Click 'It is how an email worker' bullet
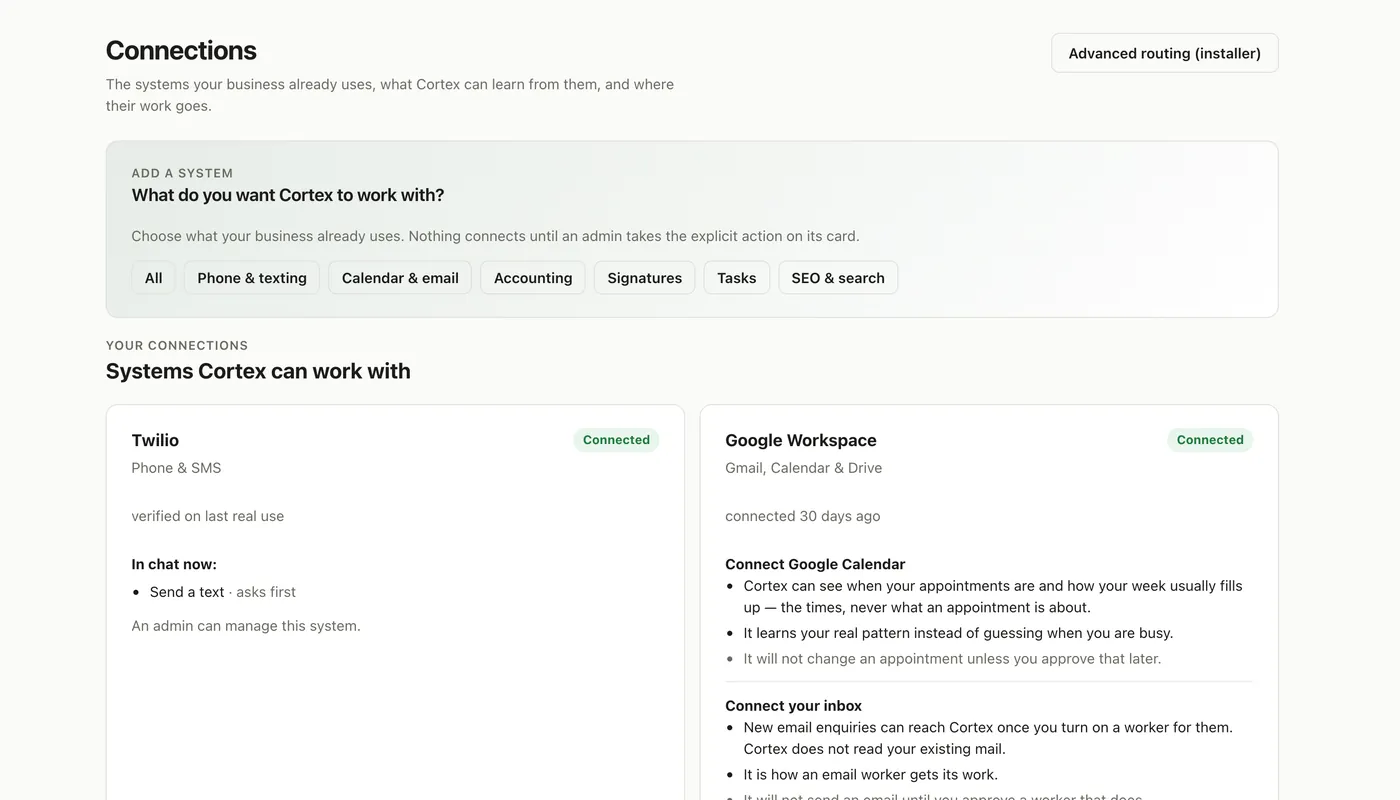The width and height of the screenshot is (1400, 800). click(x=870, y=775)
